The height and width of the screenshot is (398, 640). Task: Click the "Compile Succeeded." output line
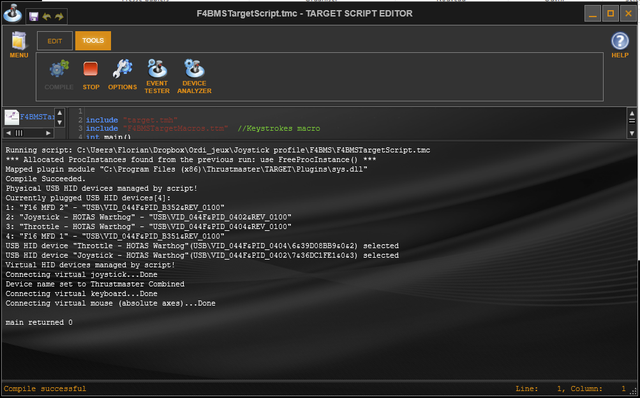(x=45, y=179)
